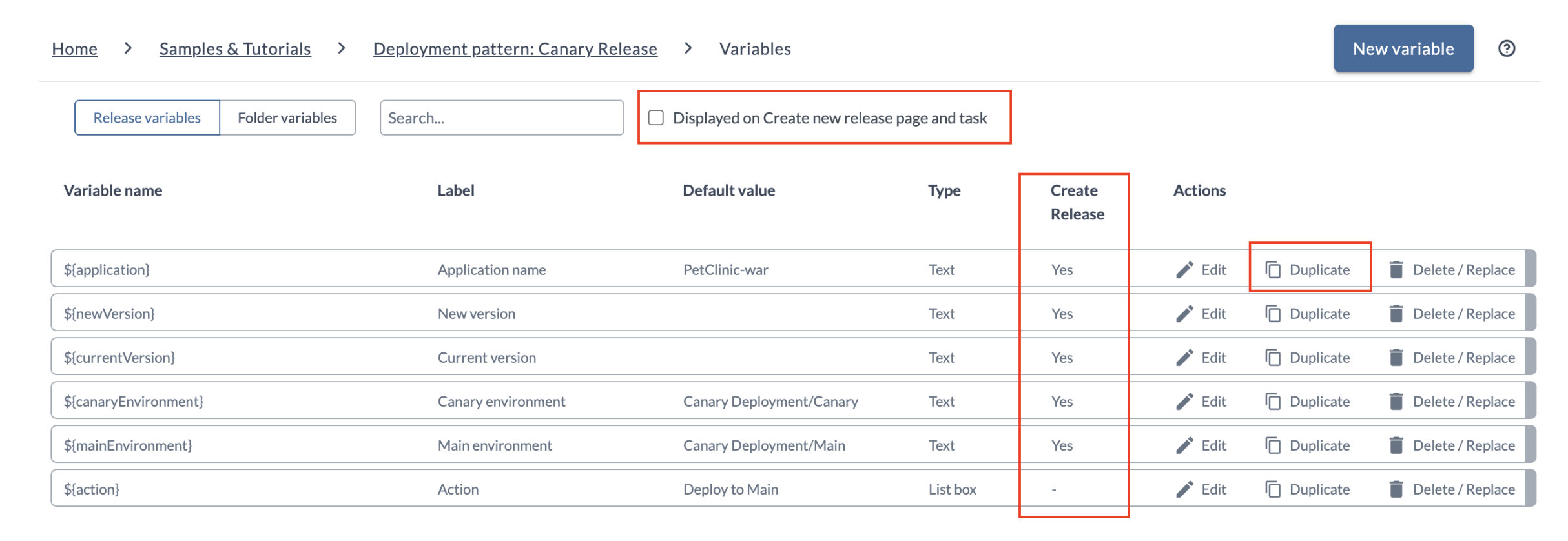Click the Application name label cell
Screen dimensions: 1568x541
491,270
